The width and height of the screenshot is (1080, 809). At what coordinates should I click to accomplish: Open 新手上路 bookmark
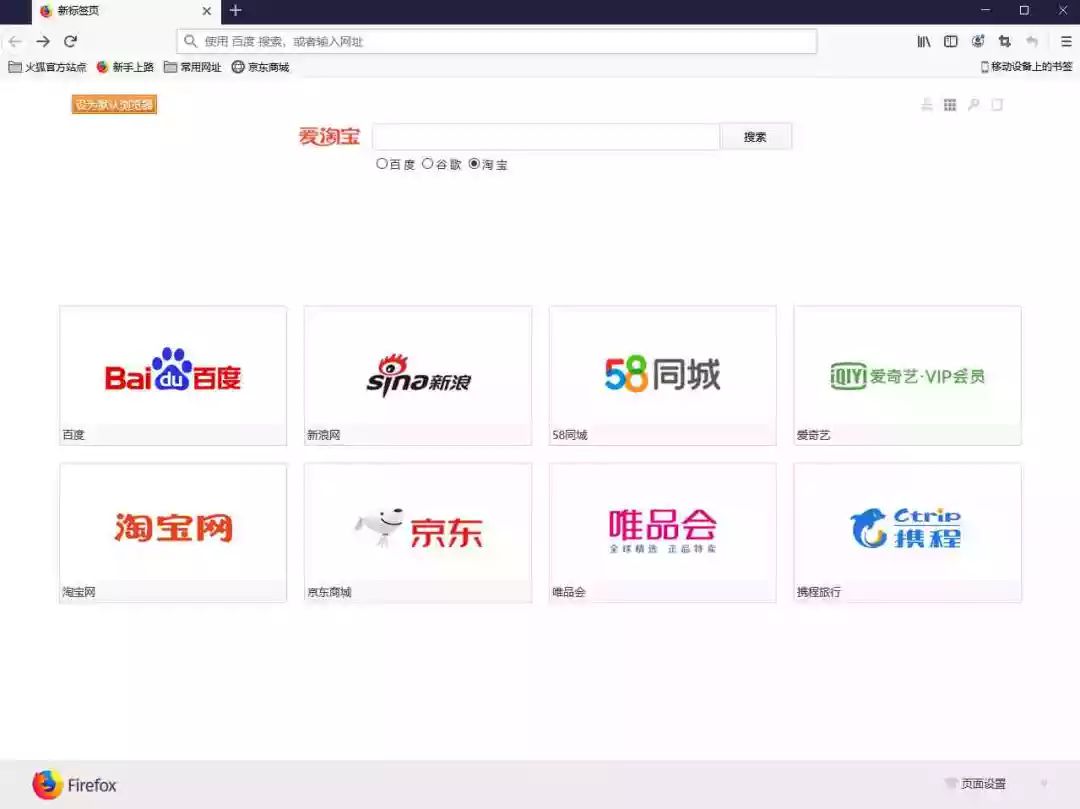[125, 67]
